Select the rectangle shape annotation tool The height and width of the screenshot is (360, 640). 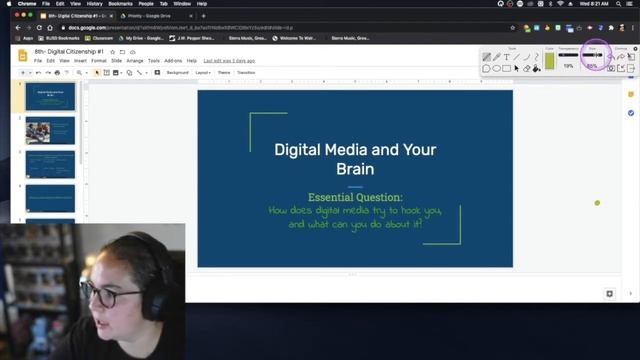(507, 69)
